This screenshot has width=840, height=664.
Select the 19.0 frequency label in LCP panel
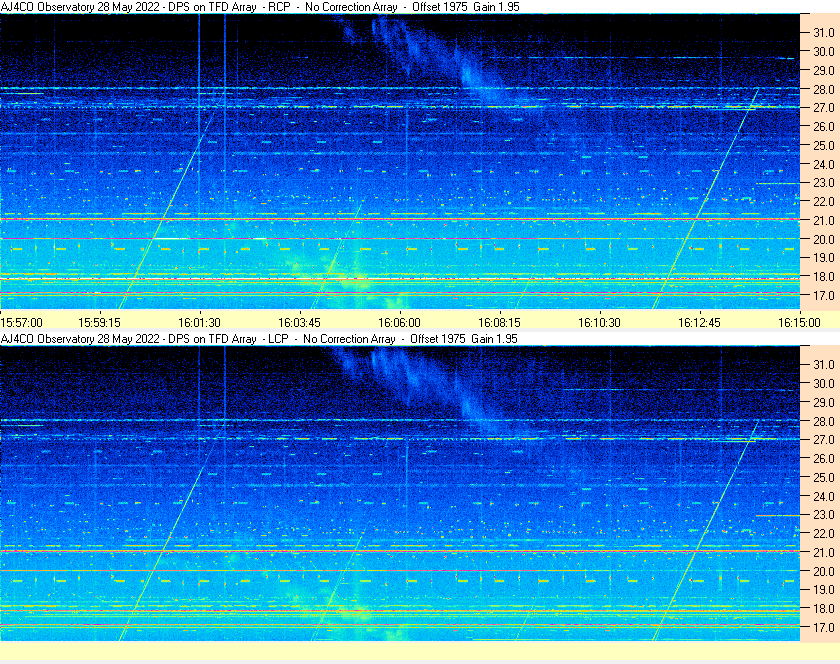(x=823, y=590)
